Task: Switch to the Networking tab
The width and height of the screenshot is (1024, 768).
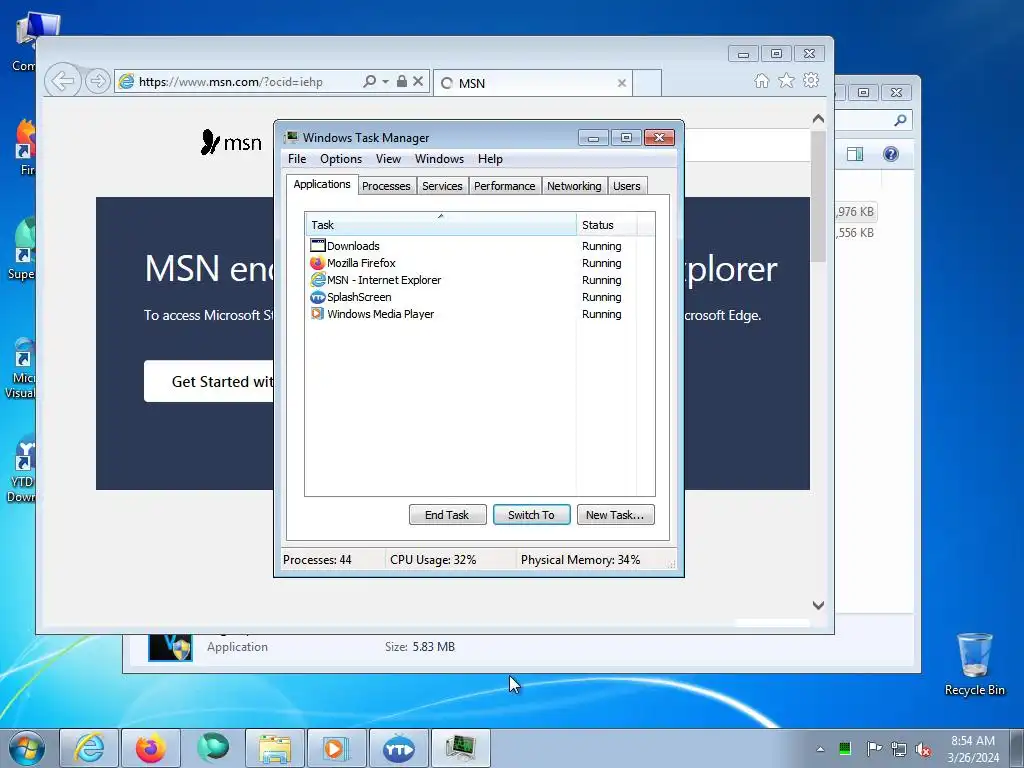Action: (574, 186)
